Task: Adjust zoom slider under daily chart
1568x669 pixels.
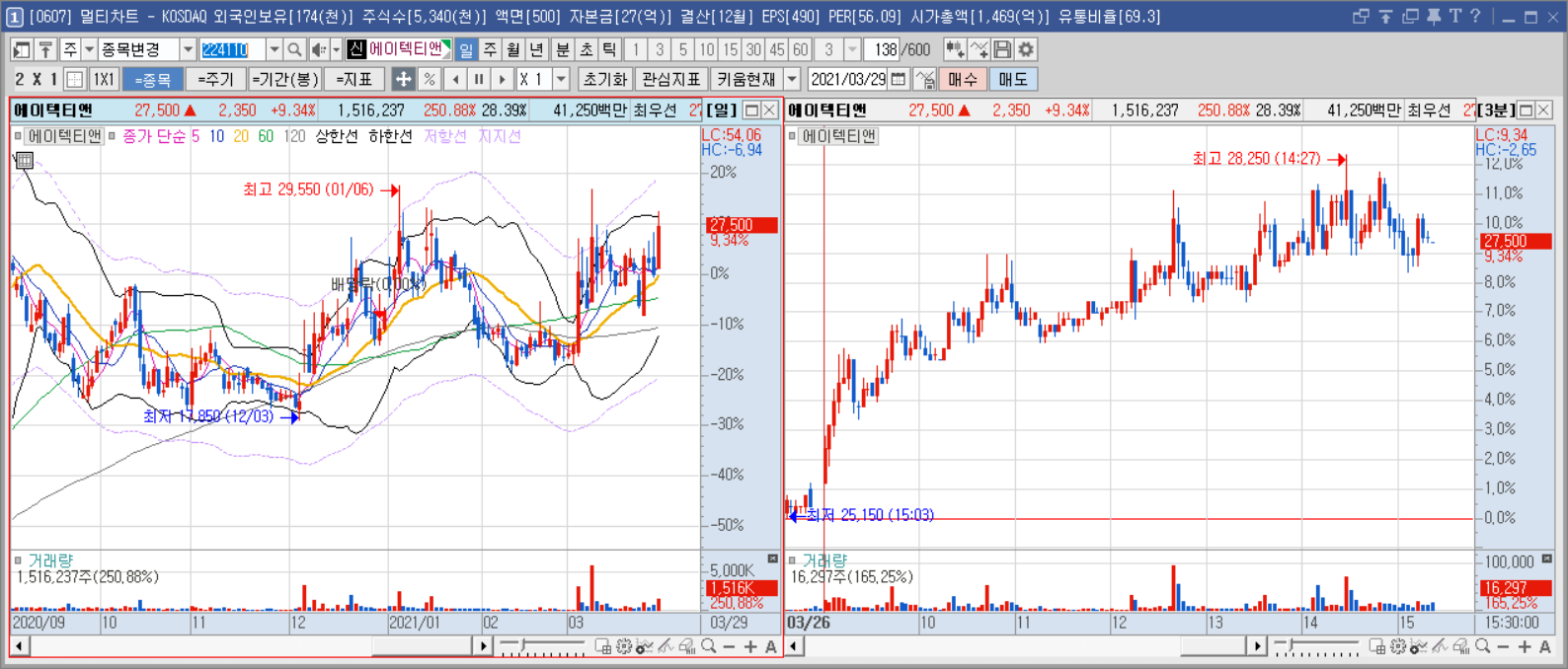Action: point(542,647)
